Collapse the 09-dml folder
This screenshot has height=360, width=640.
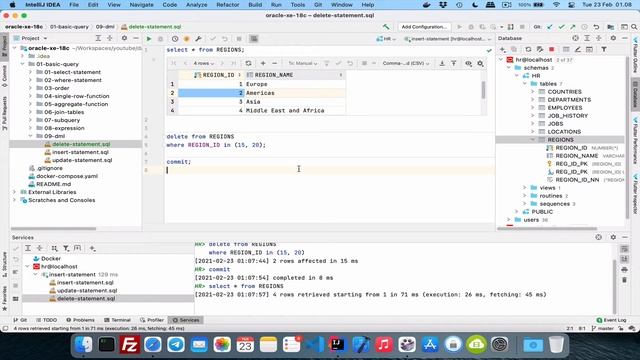(x=31, y=136)
